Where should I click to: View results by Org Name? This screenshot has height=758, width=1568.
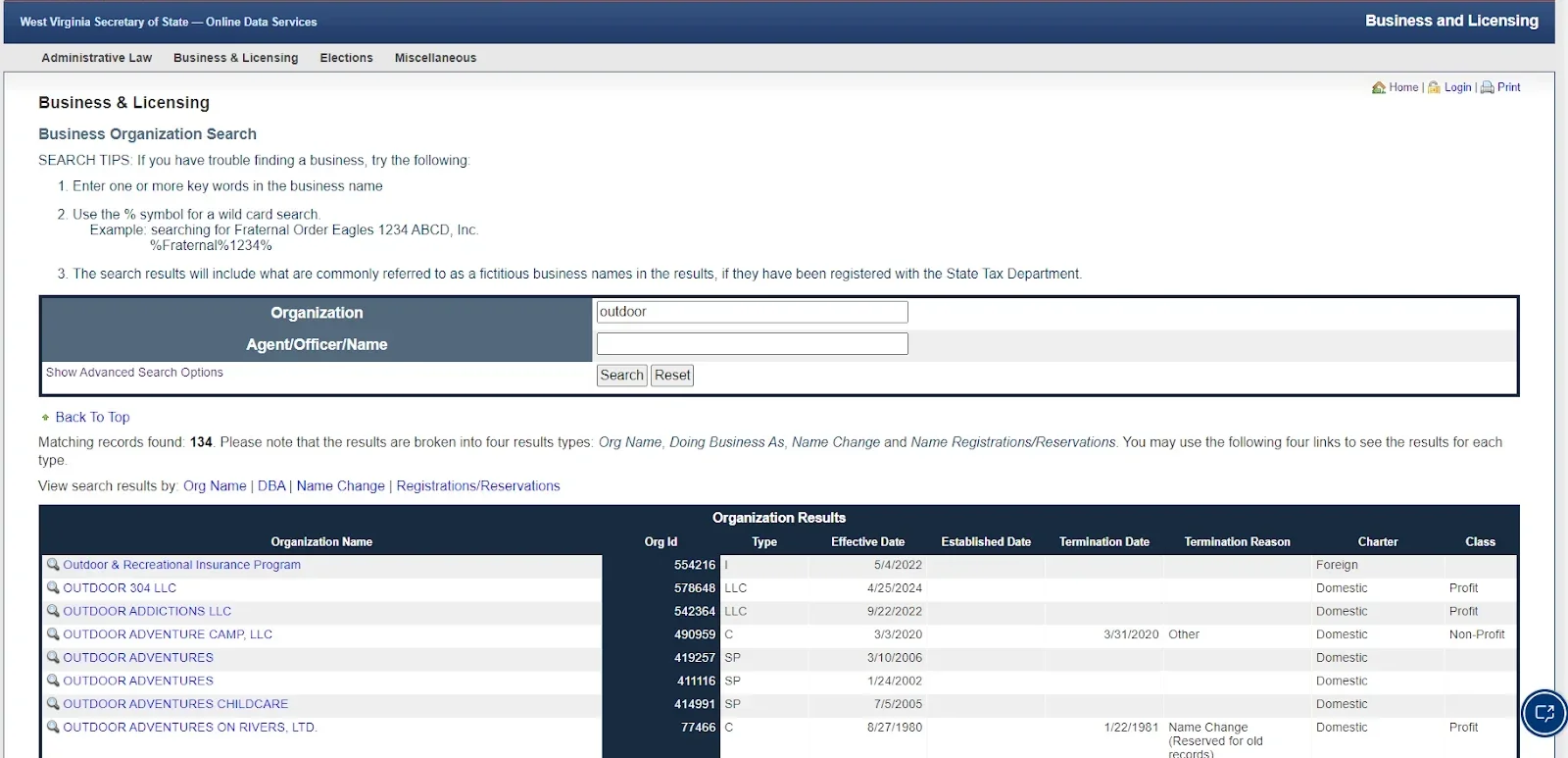(x=215, y=486)
